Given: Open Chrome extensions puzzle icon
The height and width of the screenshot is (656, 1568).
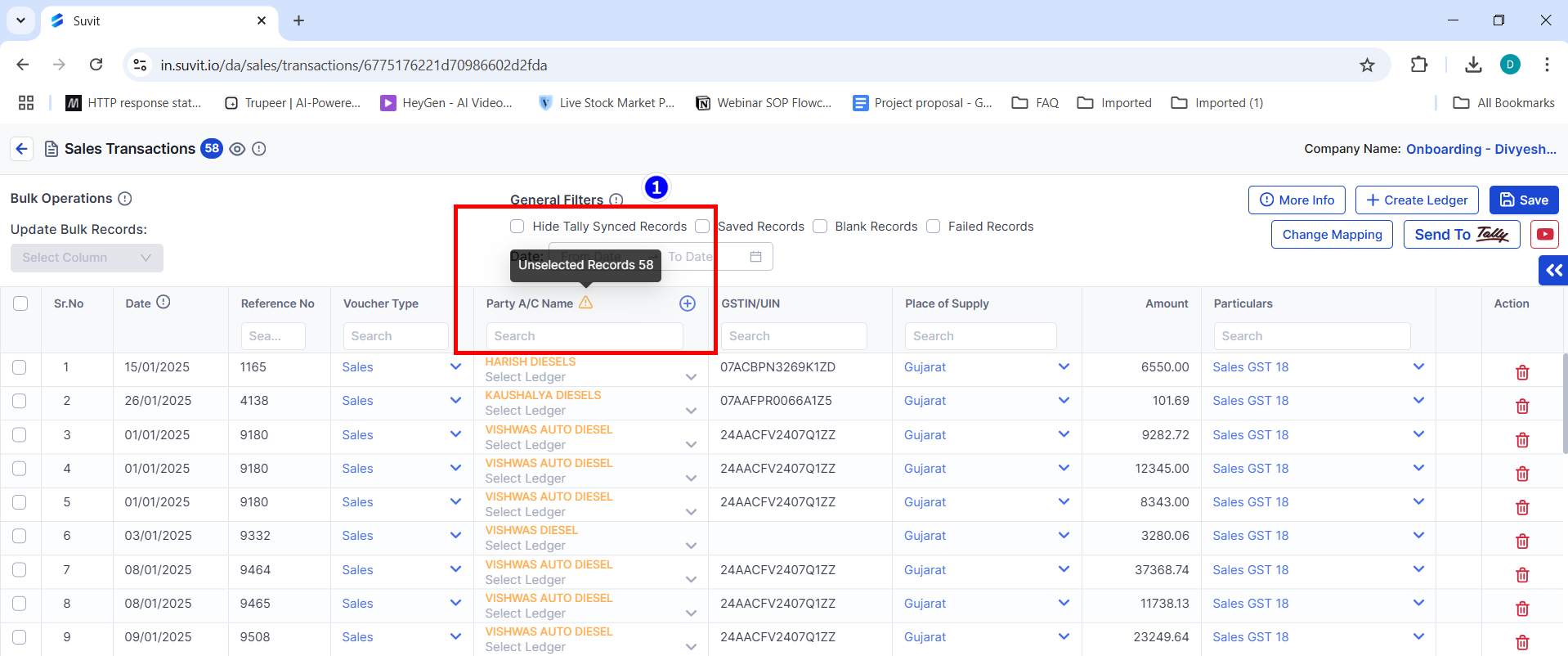Looking at the screenshot, I should pyautogui.click(x=1419, y=65).
